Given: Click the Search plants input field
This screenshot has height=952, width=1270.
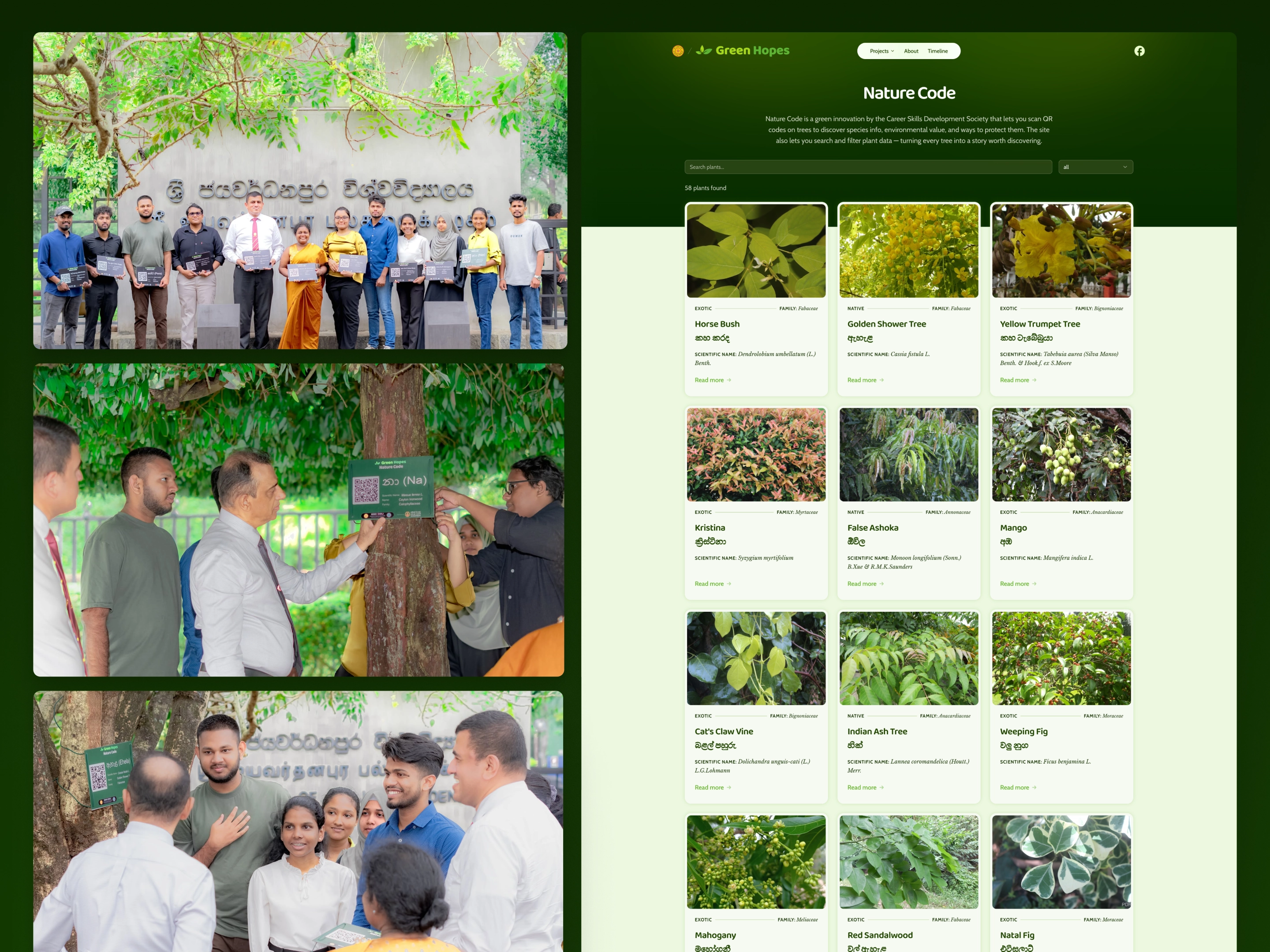Looking at the screenshot, I should point(868,167).
